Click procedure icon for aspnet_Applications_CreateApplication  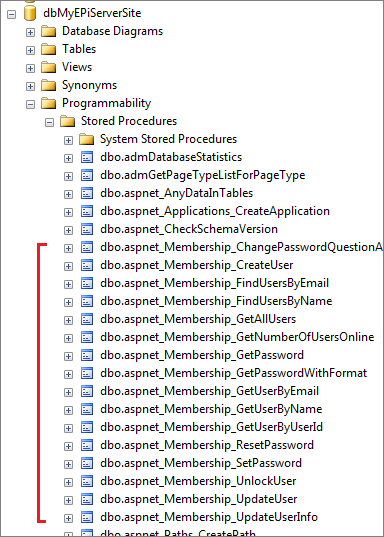87,211
